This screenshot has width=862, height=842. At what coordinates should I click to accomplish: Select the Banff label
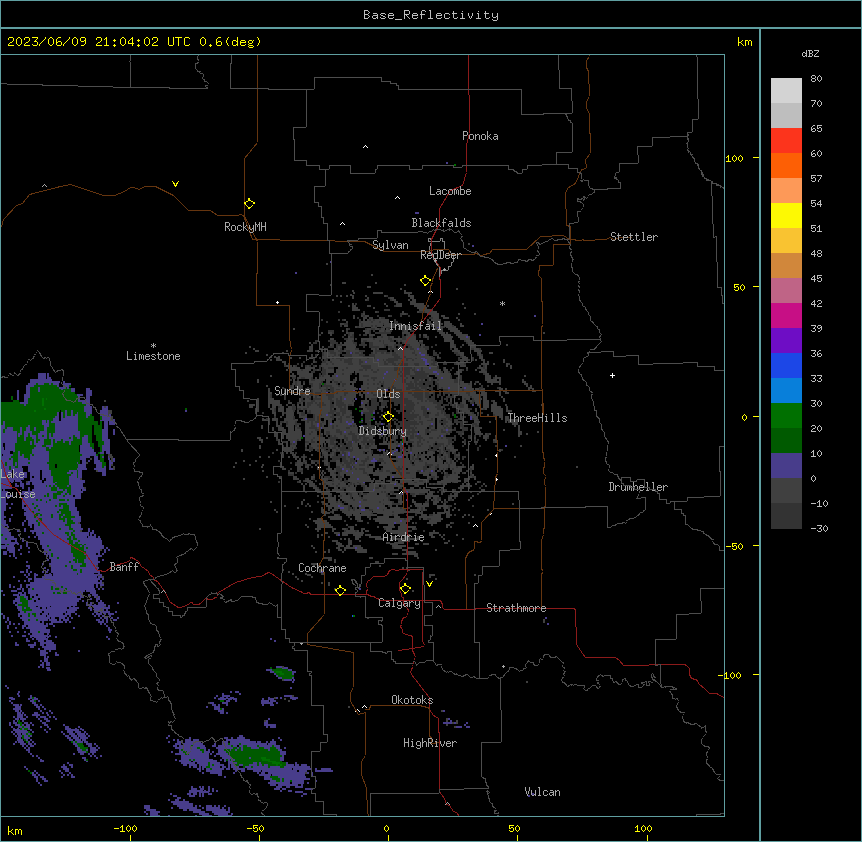[x=124, y=567]
